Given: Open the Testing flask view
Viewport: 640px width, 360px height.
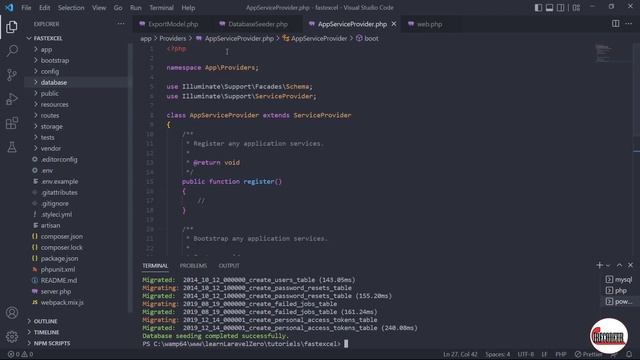Looking at the screenshot, I should 12,147.
